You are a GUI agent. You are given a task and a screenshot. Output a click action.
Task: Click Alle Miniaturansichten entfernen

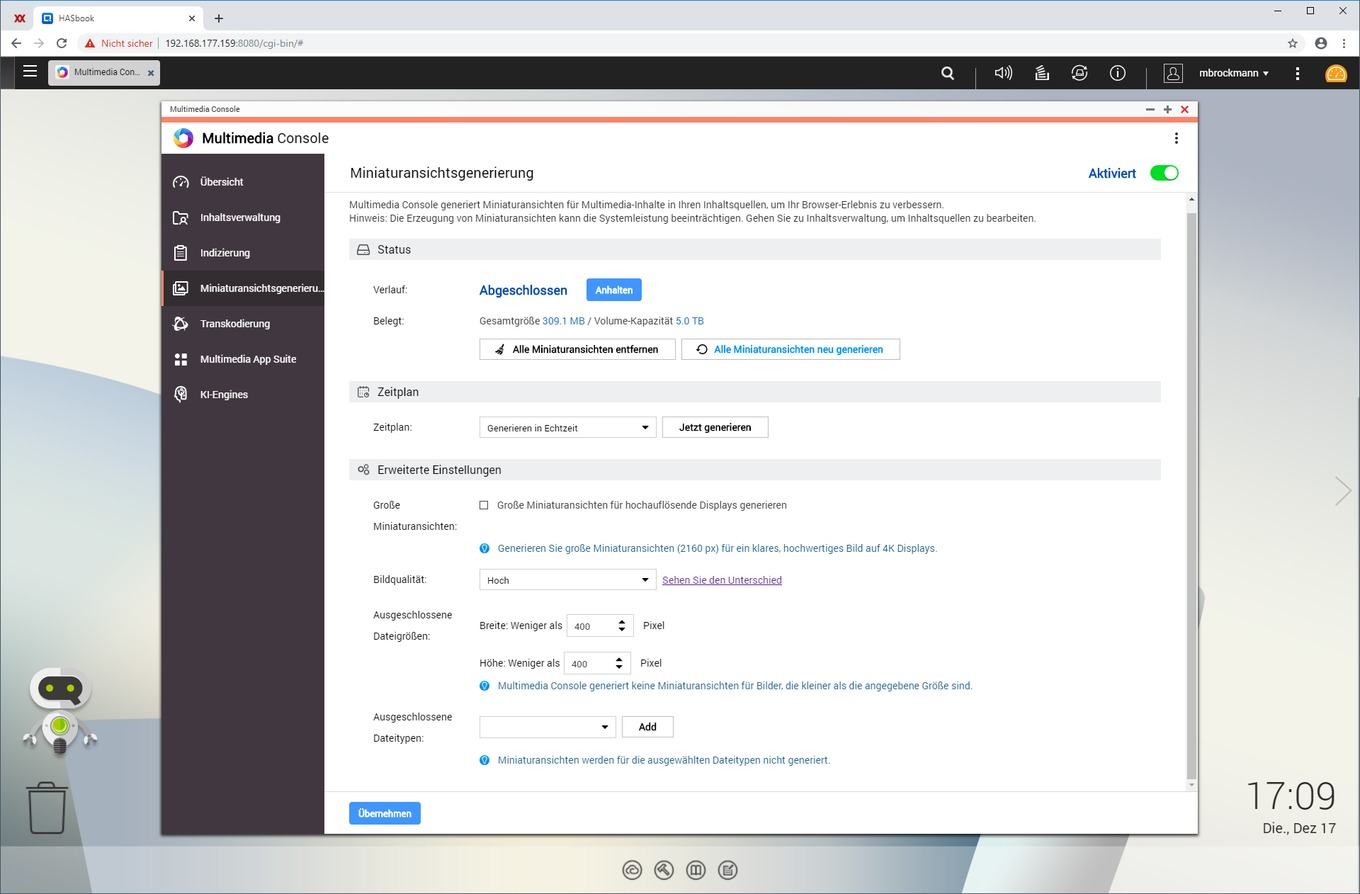point(577,349)
